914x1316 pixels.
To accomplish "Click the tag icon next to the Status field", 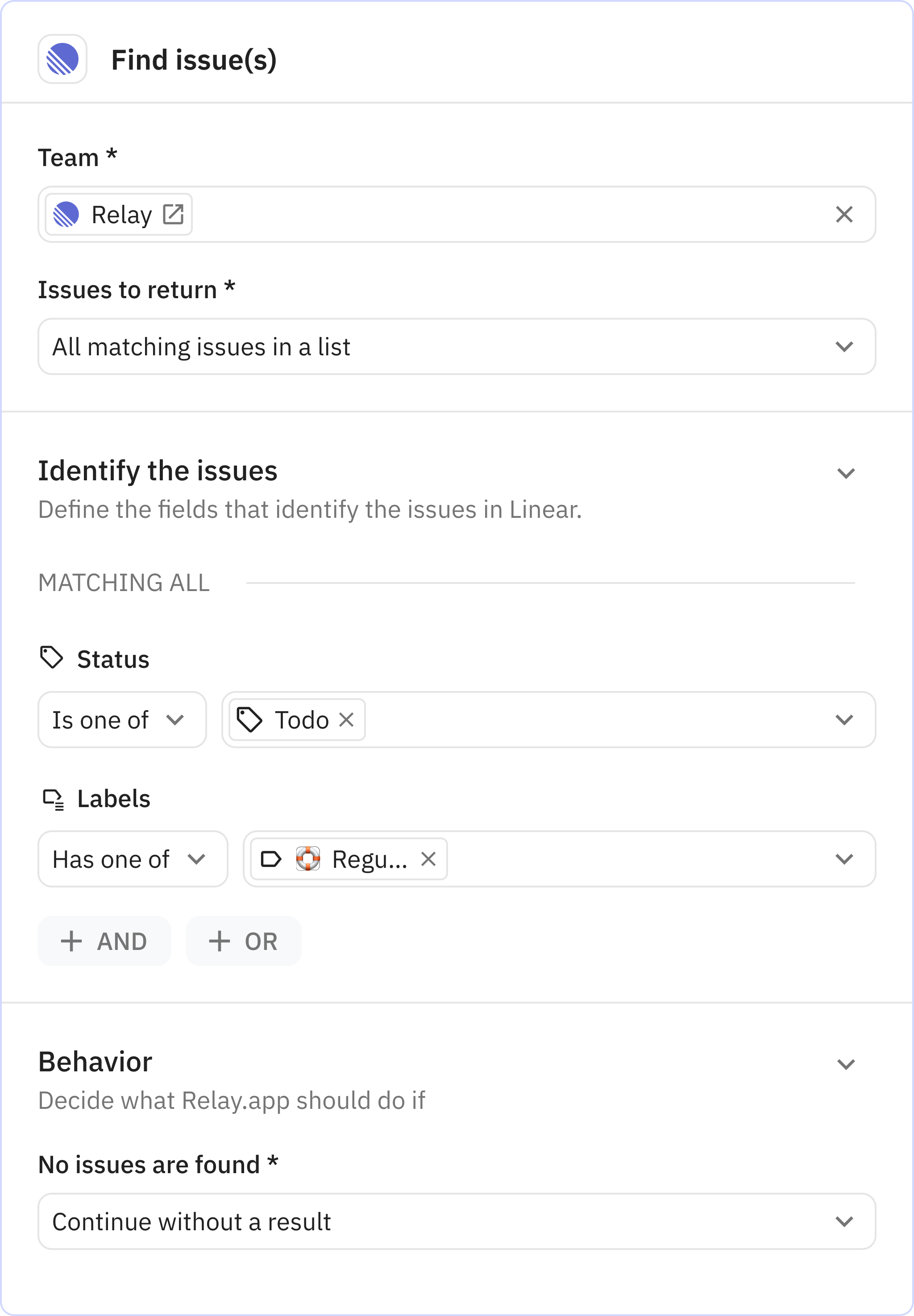I will (52, 658).
